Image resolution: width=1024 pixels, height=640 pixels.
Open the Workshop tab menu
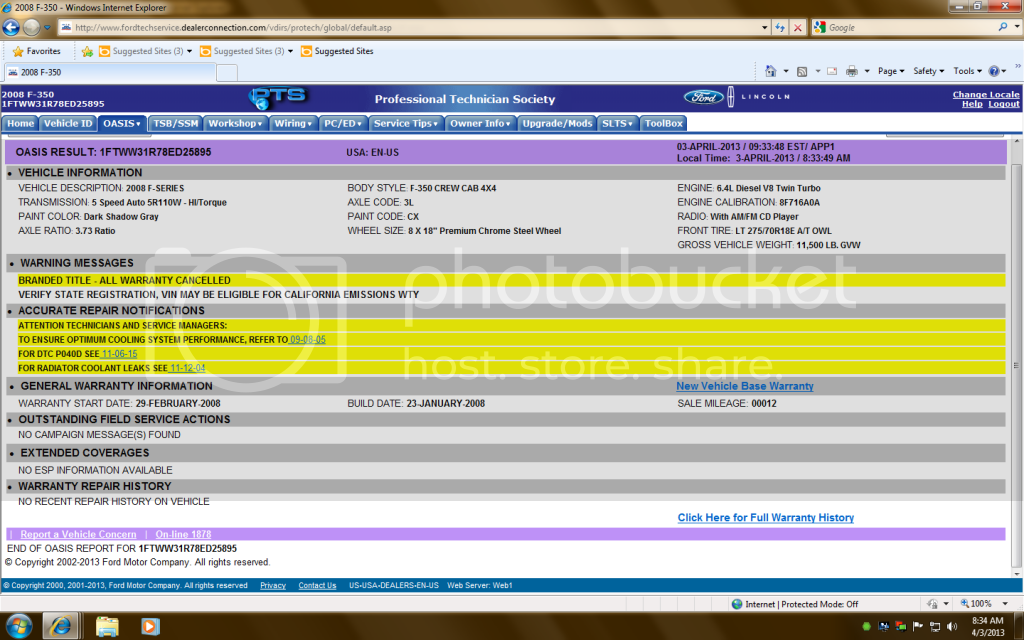(x=235, y=123)
